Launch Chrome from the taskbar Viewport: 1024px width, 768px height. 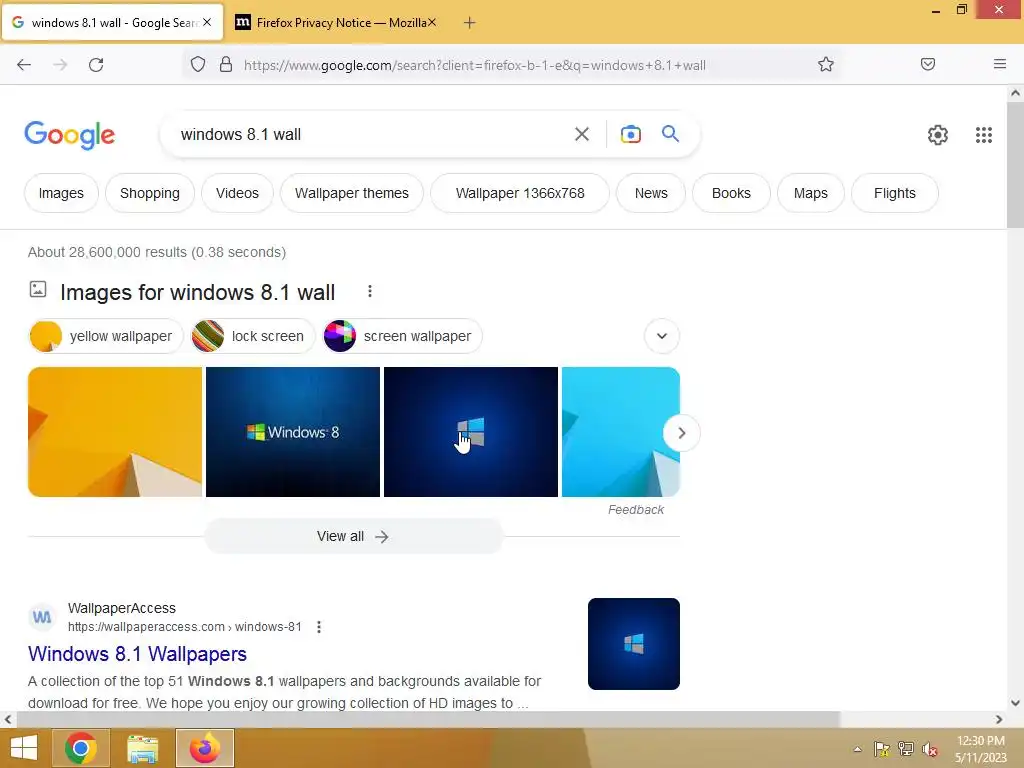tap(81, 748)
